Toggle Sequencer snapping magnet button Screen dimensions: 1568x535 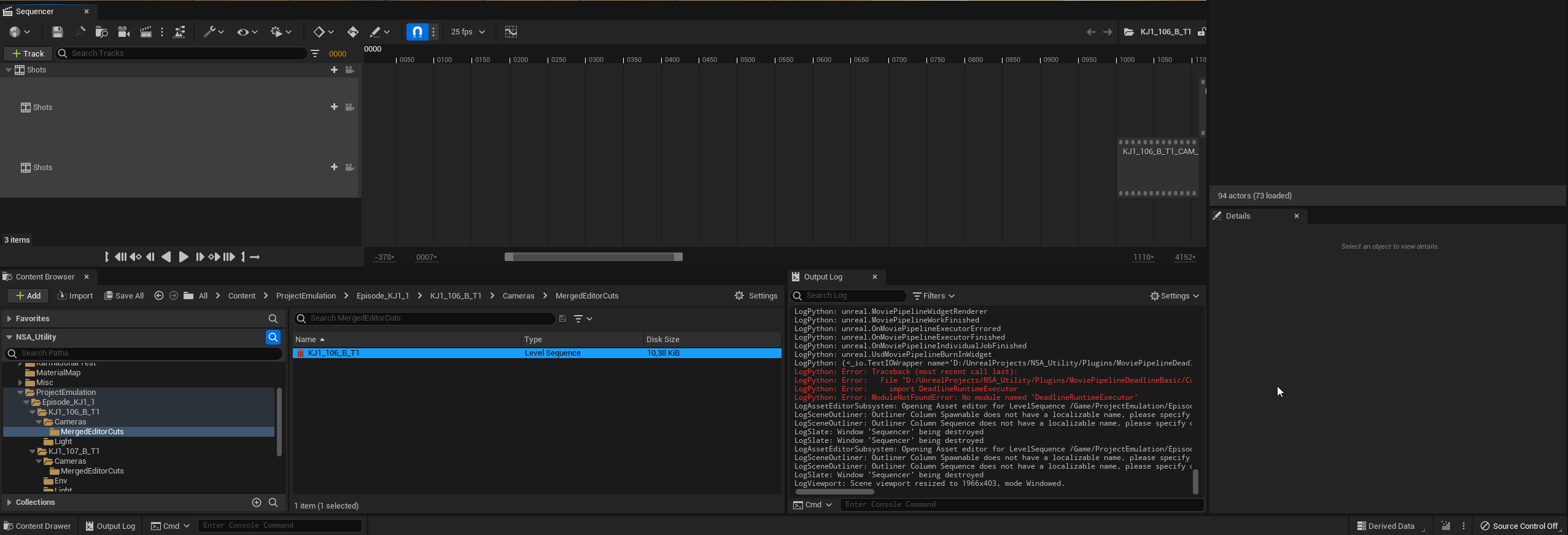coord(417,32)
